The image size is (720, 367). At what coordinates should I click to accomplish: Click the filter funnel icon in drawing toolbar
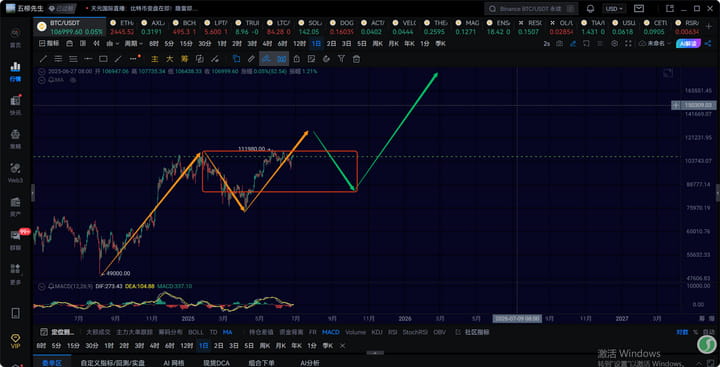click(341, 59)
